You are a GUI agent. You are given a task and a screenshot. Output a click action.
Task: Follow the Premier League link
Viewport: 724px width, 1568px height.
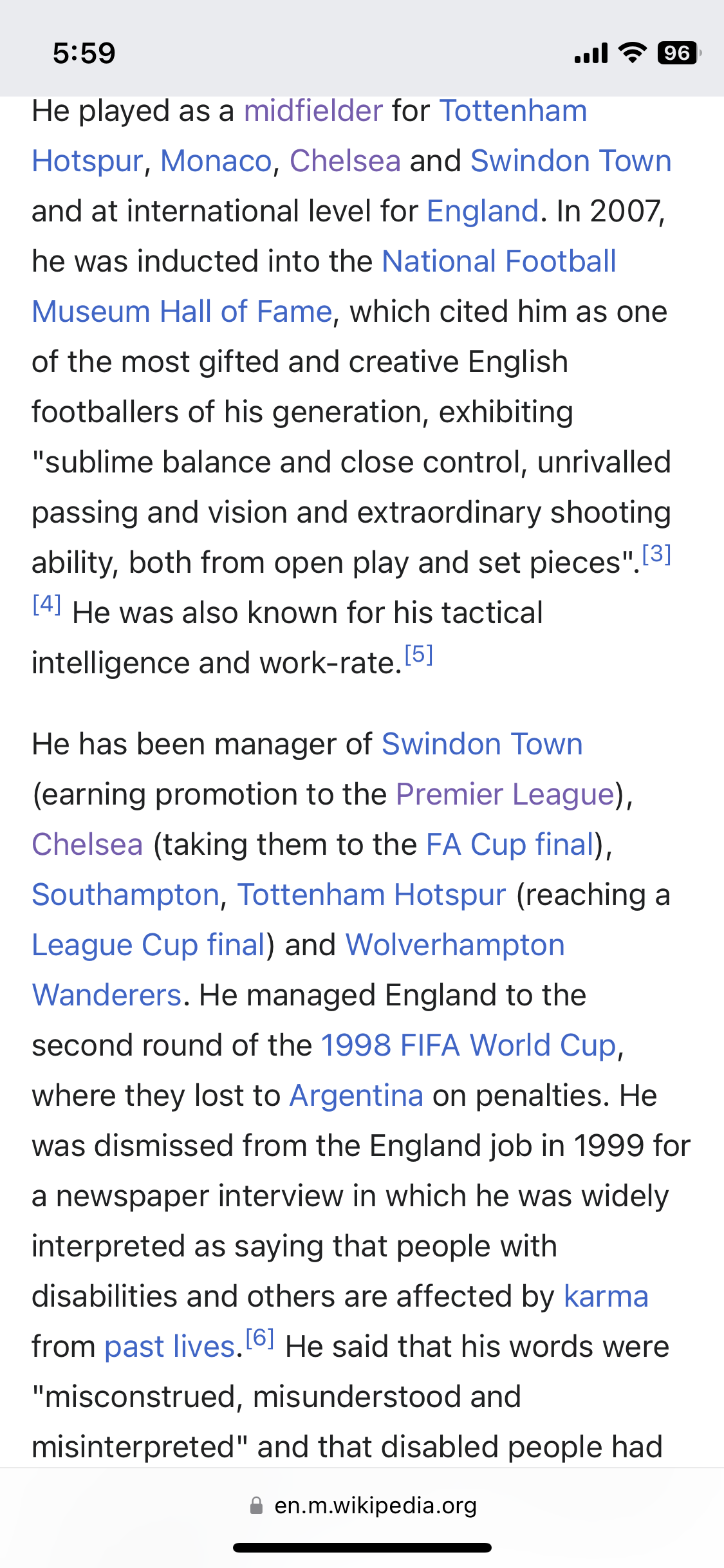point(505,794)
